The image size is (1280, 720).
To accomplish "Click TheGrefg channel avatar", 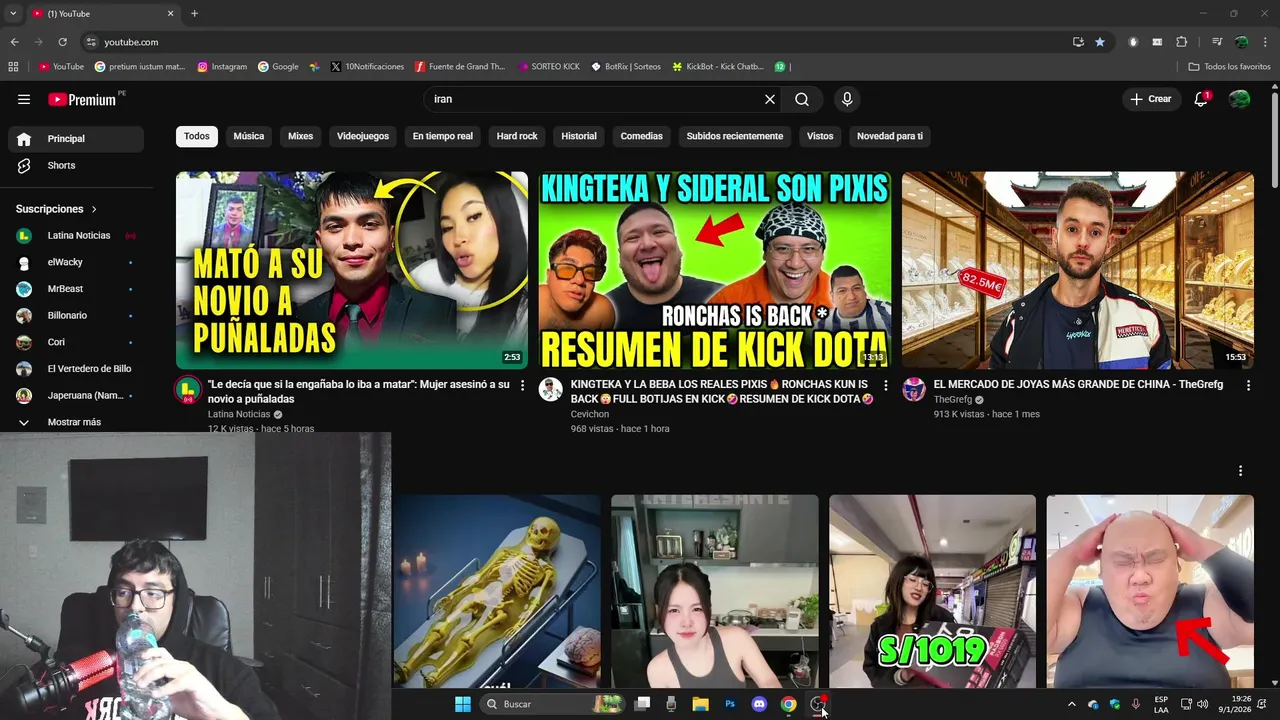I will point(914,390).
